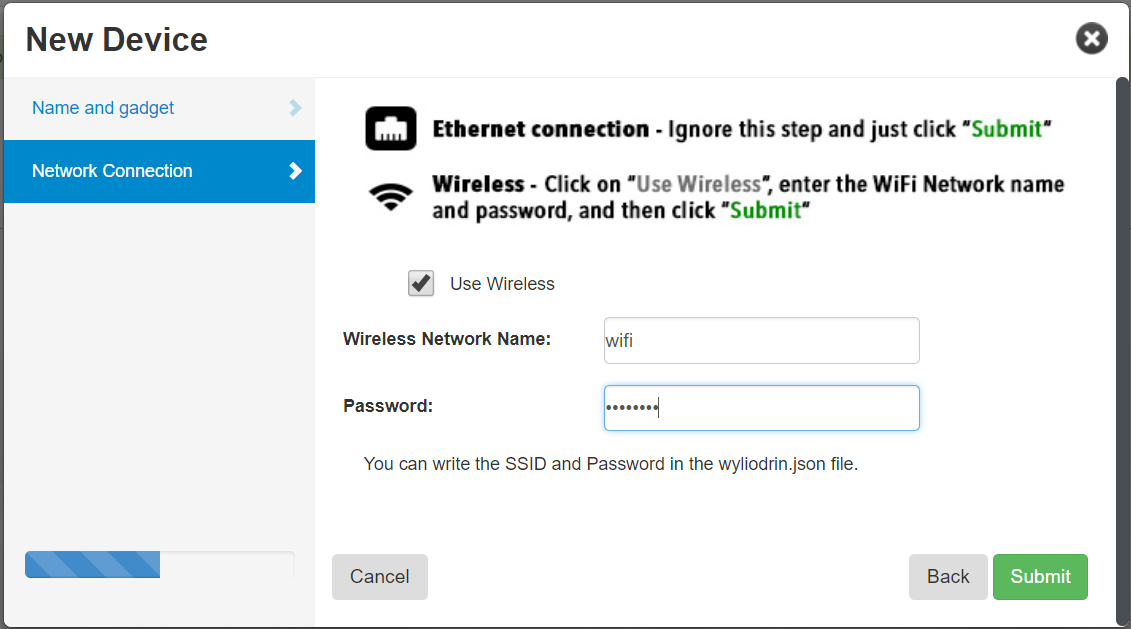Click the Ethernet port icon
1131x629 pixels.
coord(390,129)
